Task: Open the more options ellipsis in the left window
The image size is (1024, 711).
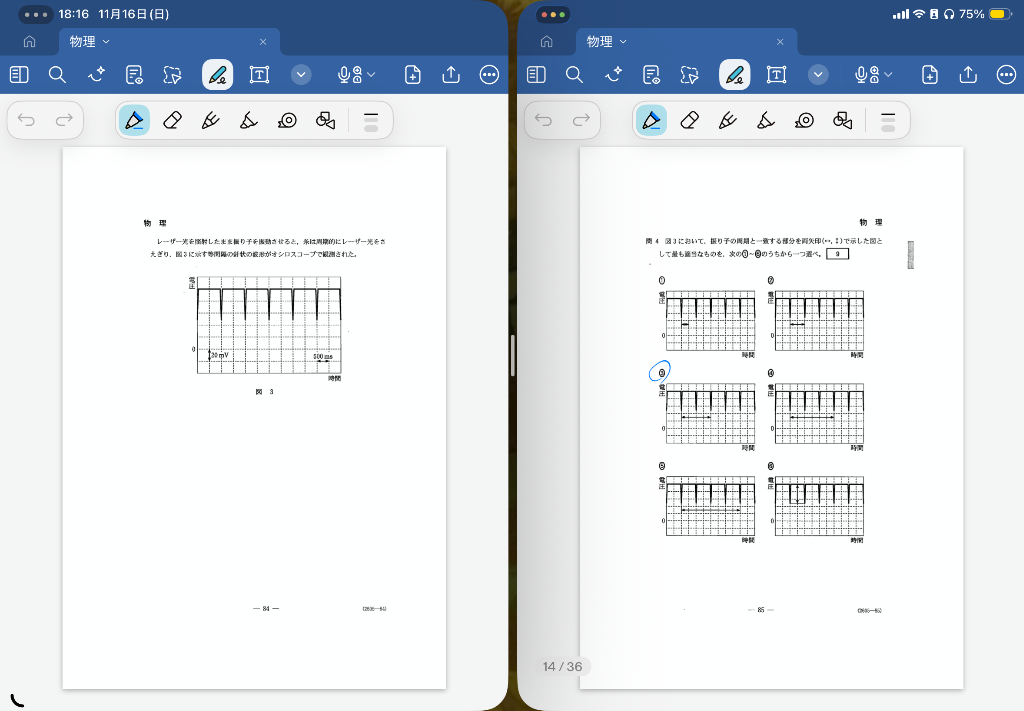Action: (489, 75)
